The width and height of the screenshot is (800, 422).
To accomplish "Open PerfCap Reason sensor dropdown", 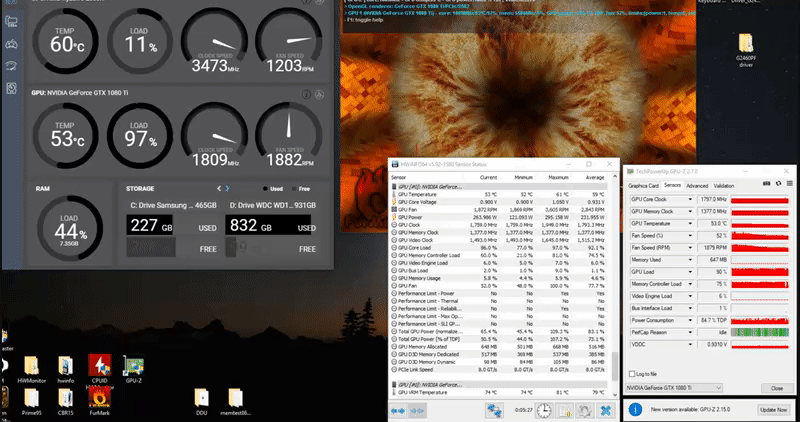I will [690, 332].
